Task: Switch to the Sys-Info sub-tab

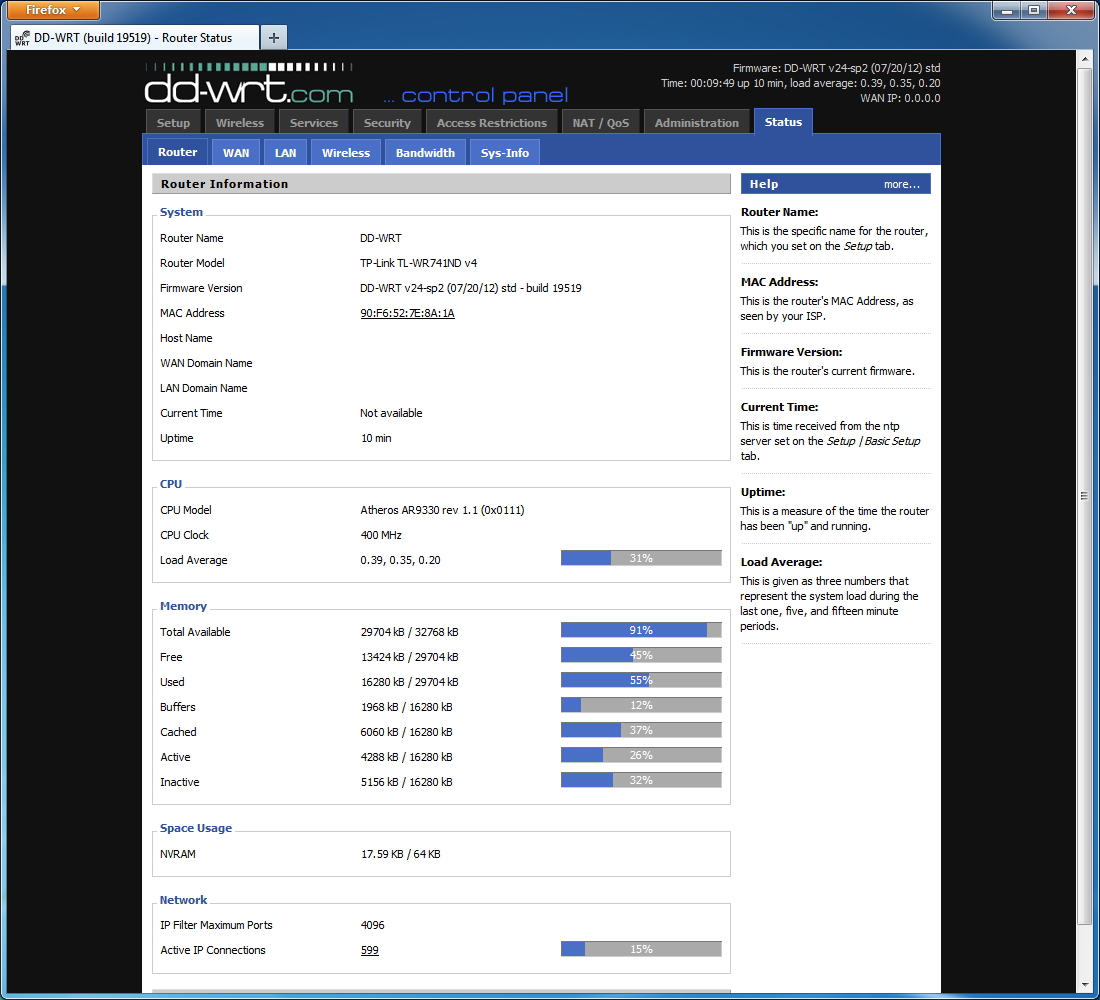Action: tap(504, 153)
